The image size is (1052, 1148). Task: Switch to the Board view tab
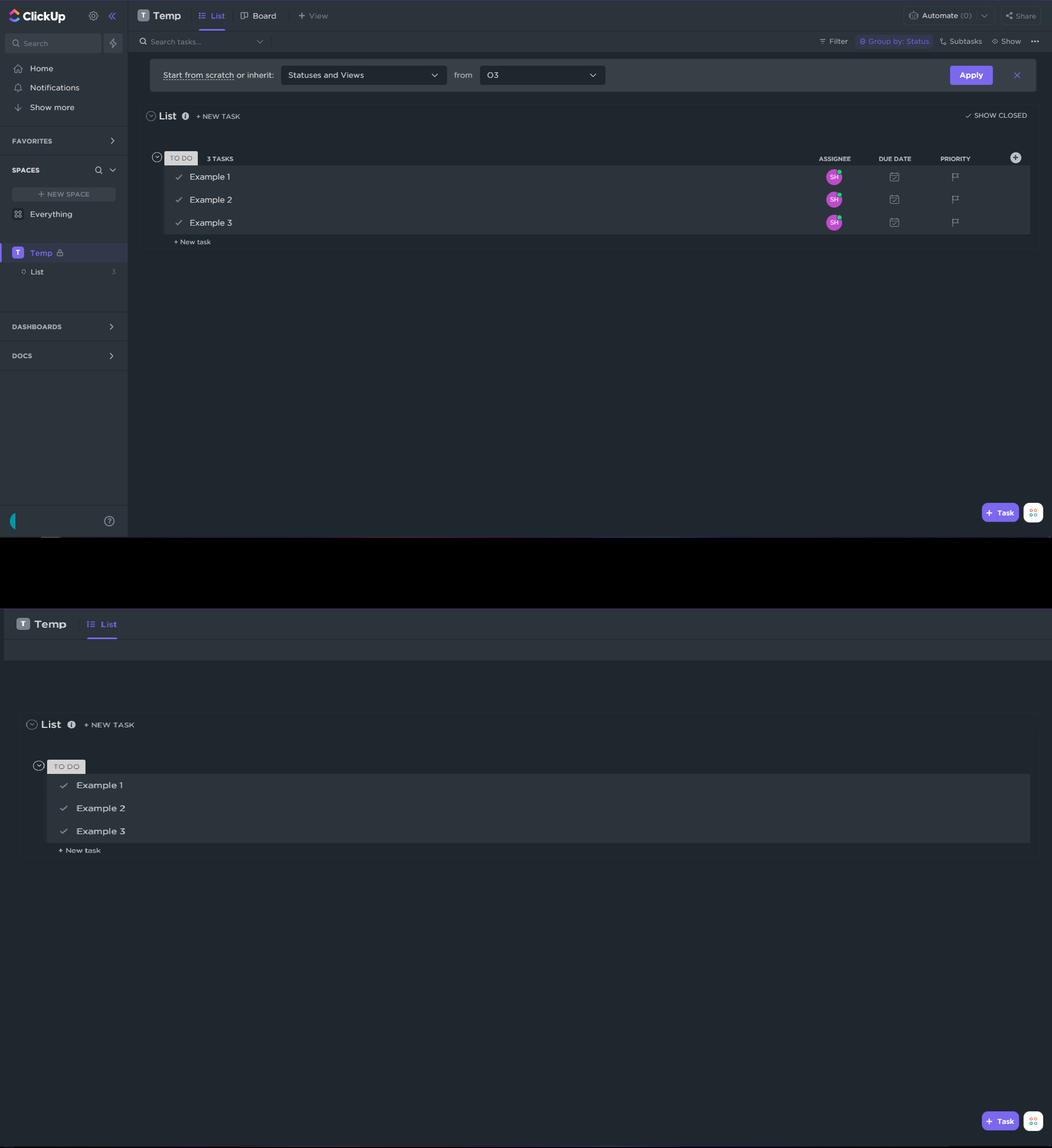(259, 16)
